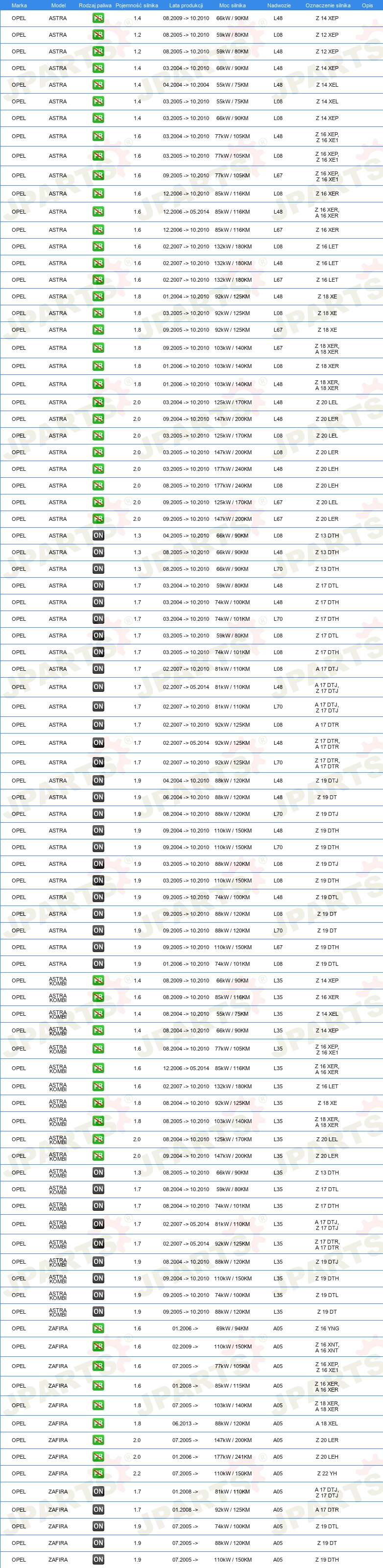Select L70 body cell in Z 13 DTH row
Screen dimensions: 383x1568
click(x=278, y=568)
